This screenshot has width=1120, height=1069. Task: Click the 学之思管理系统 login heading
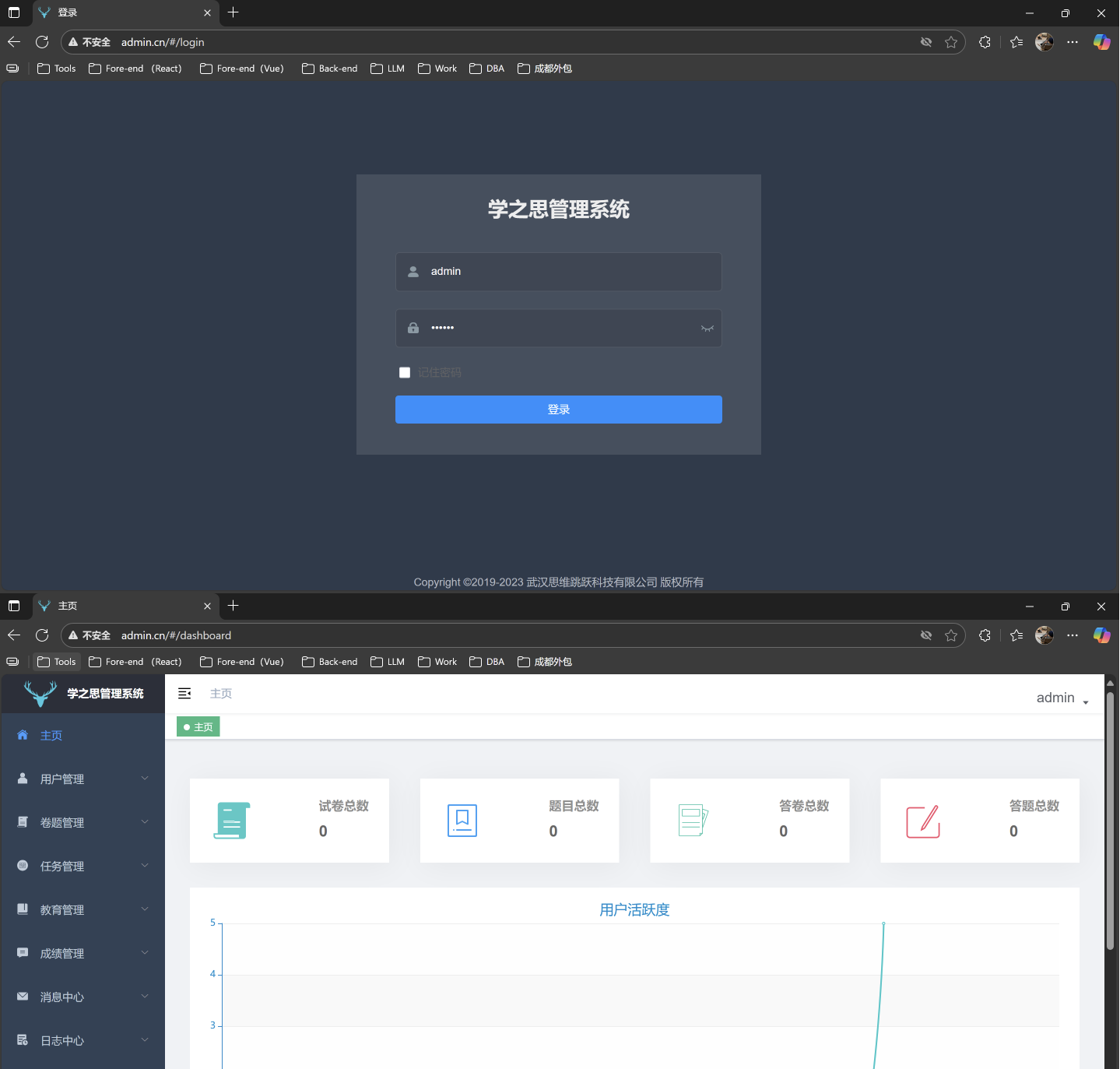pos(559,209)
